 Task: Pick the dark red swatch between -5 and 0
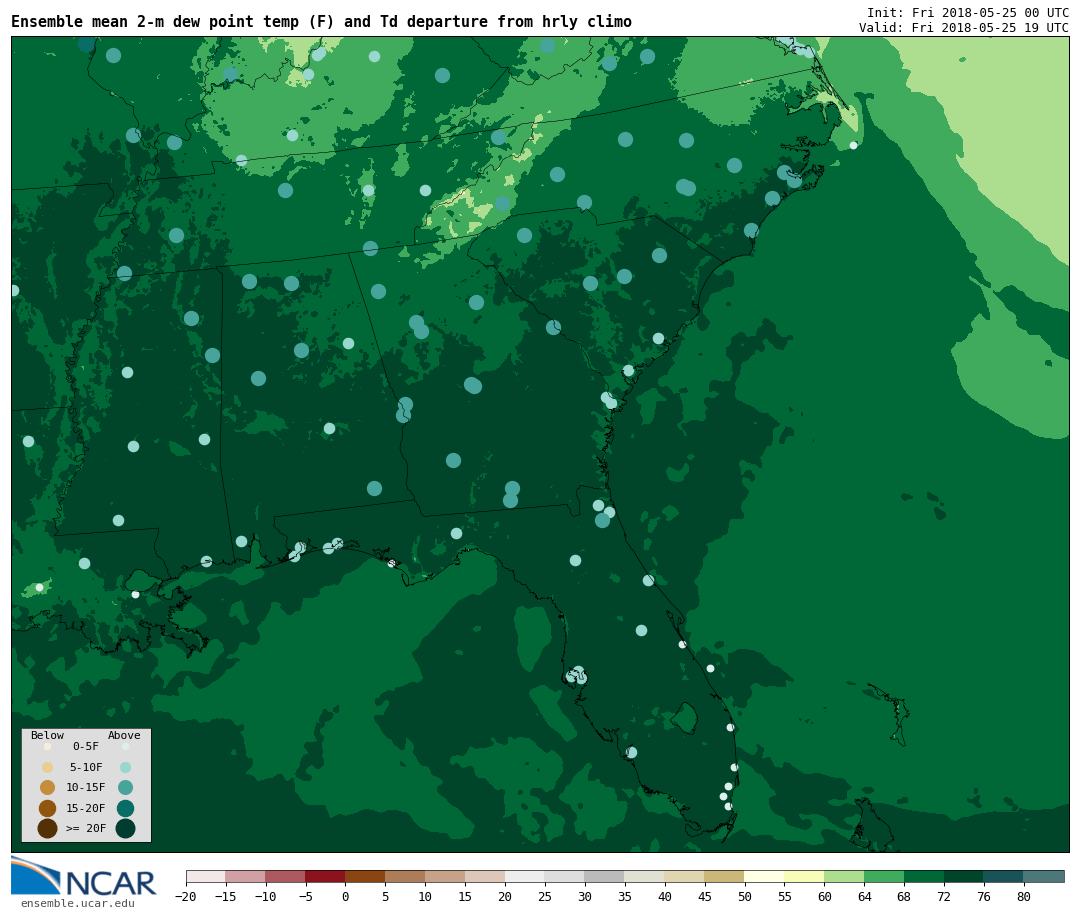pos(325,876)
